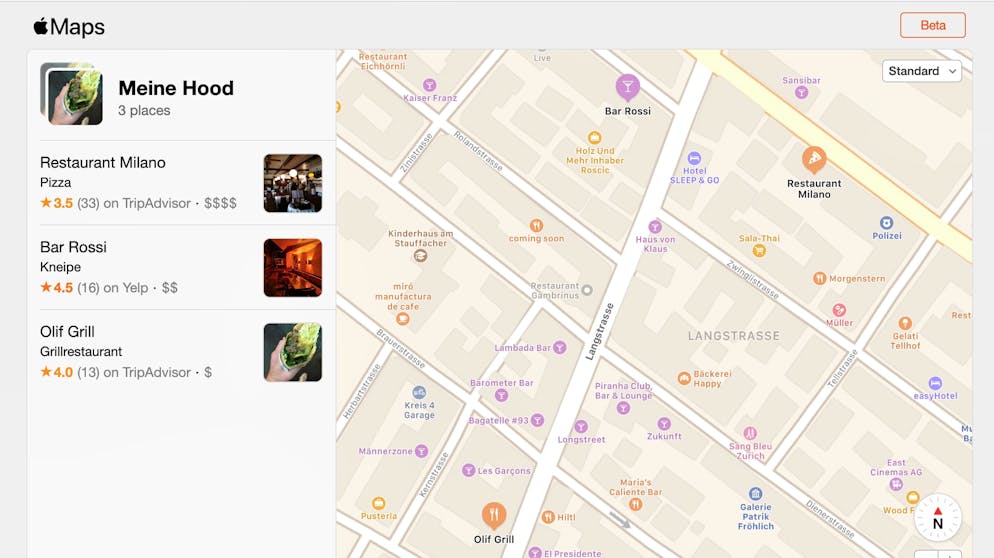The width and height of the screenshot is (994, 558).
Task: Click the "3 places" count text
Action: click(x=144, y=110)
